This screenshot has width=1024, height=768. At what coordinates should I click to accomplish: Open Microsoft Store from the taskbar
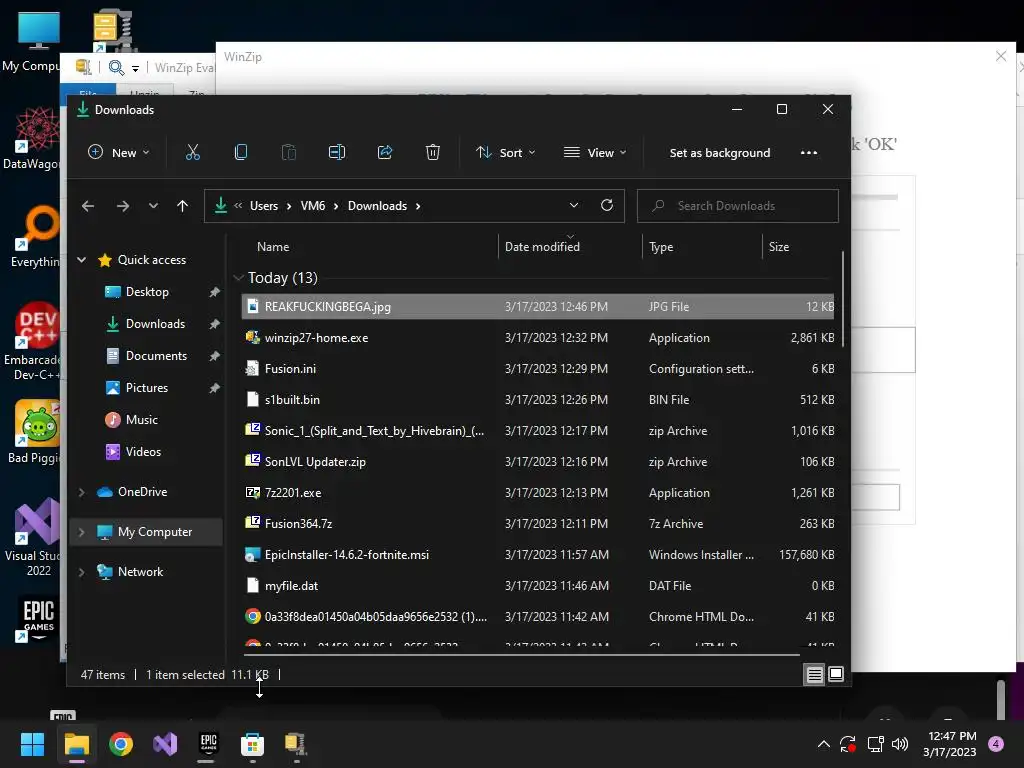click(x=252, y=744)
